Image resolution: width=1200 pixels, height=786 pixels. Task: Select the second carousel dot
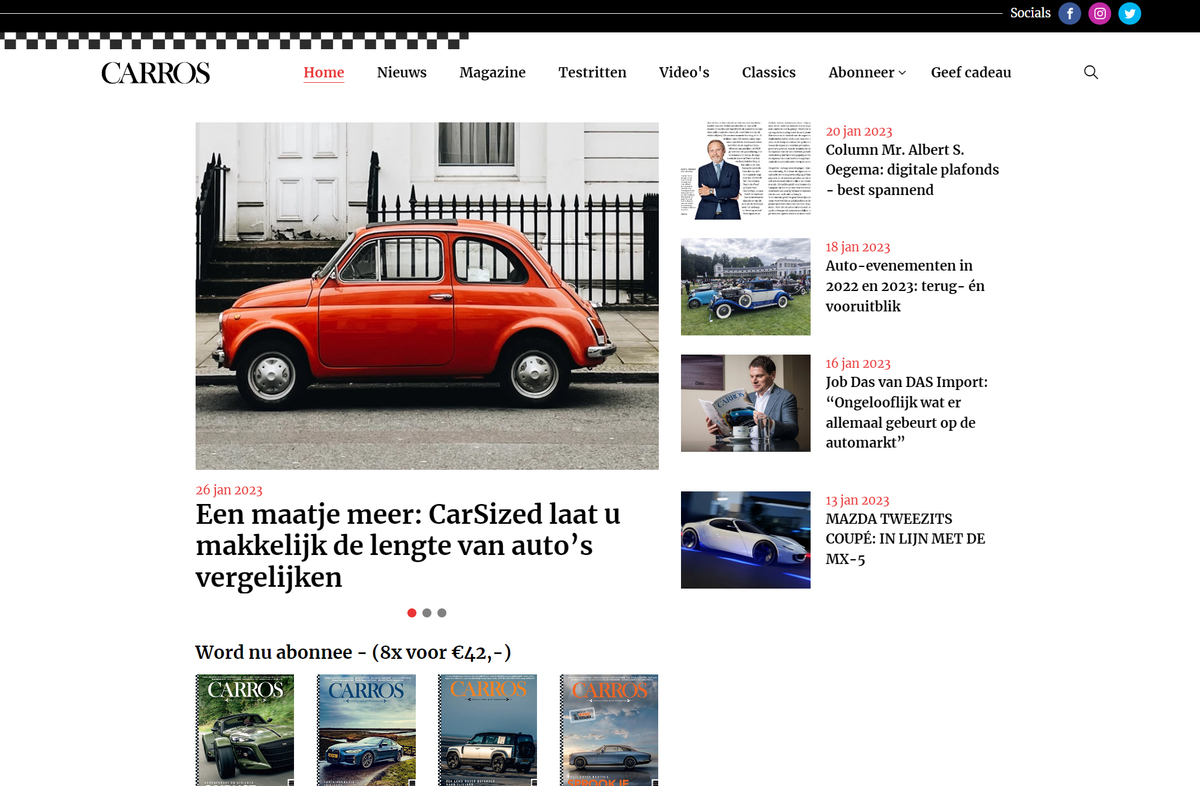click(427, 613)
